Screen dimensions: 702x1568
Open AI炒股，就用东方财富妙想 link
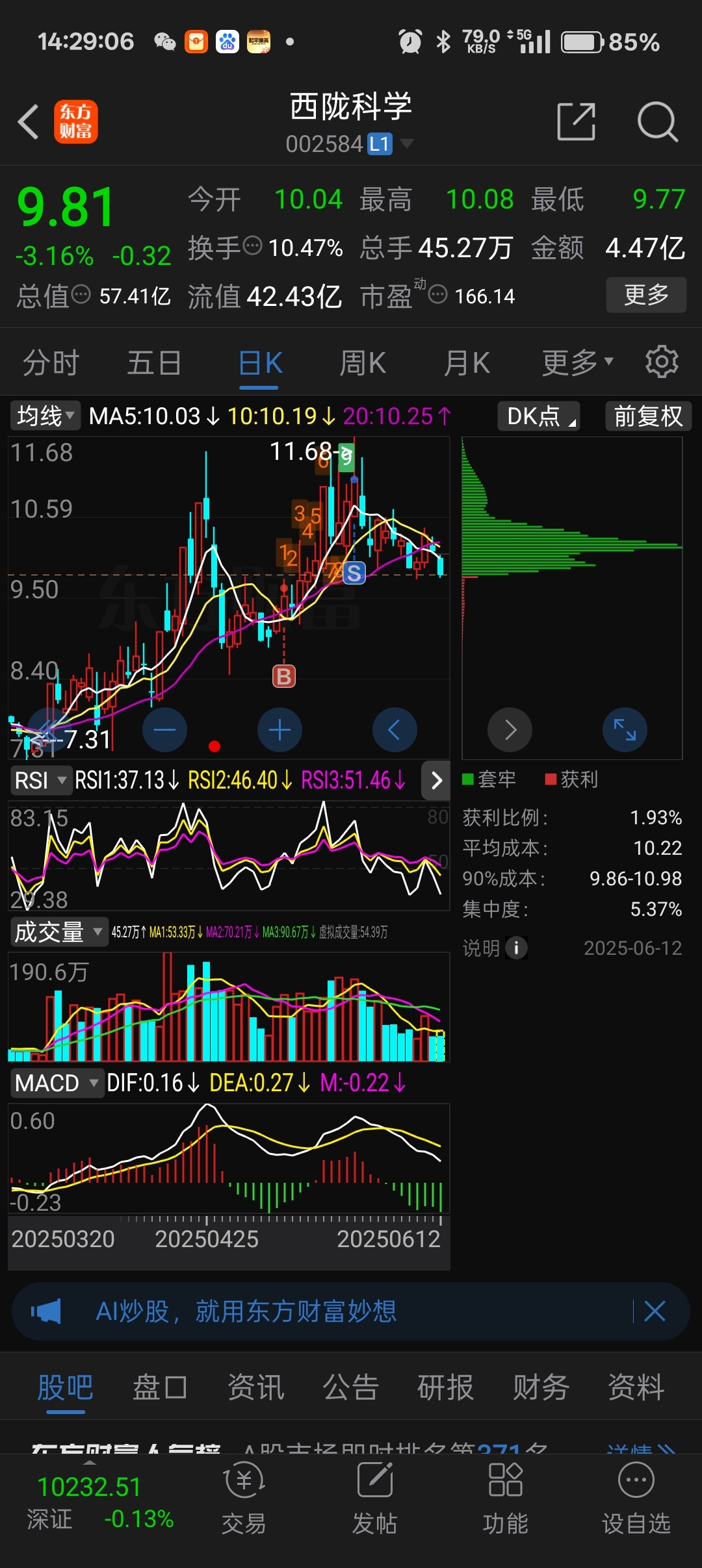pyautogui.click(x=246, y=1311)
